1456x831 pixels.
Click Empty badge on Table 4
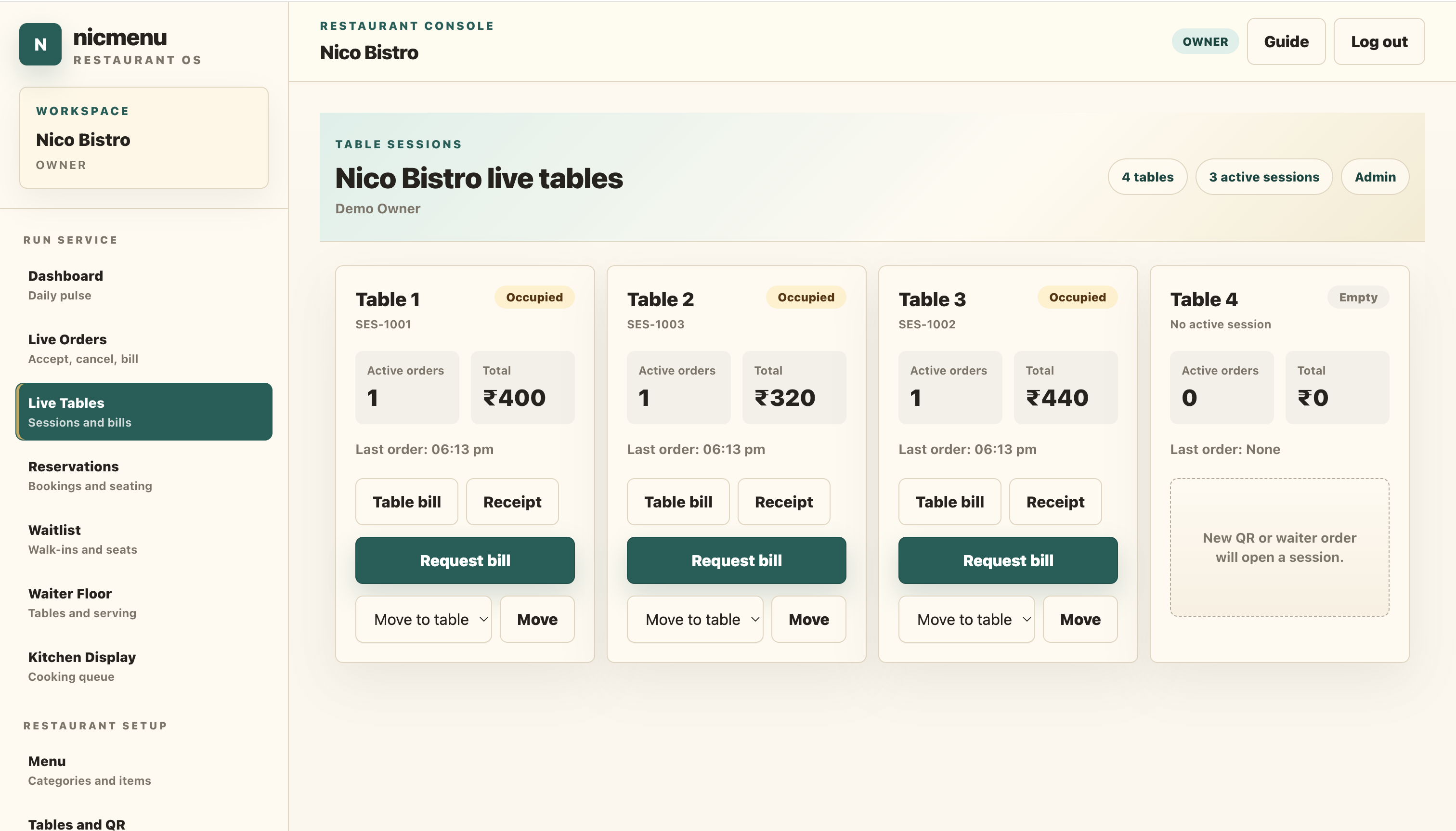pyautogui.click(x=1358, y=298)
